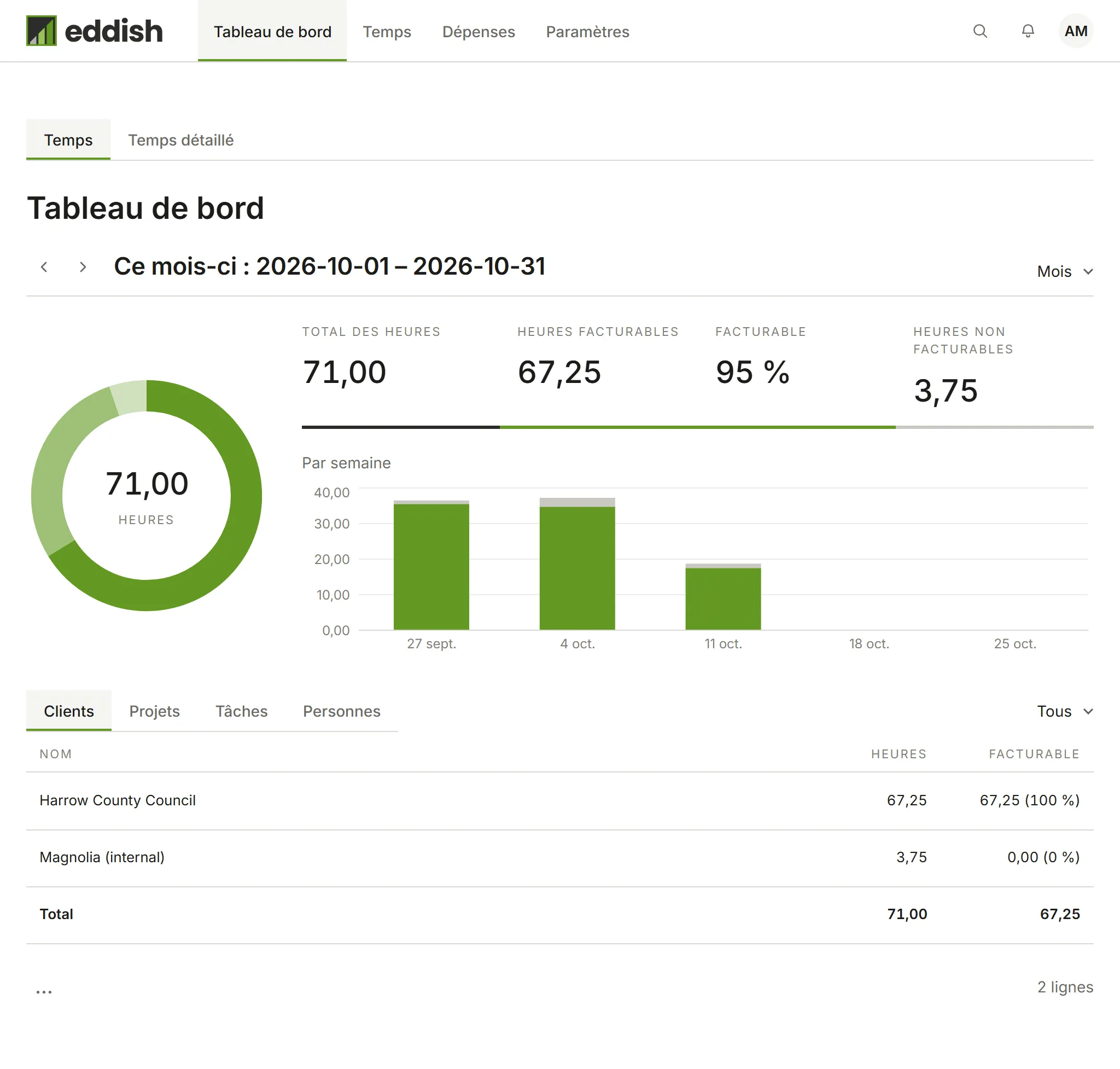Expand the Tous filter dropdown
The image size is (1120, 1069).
tap(1064, 711)
